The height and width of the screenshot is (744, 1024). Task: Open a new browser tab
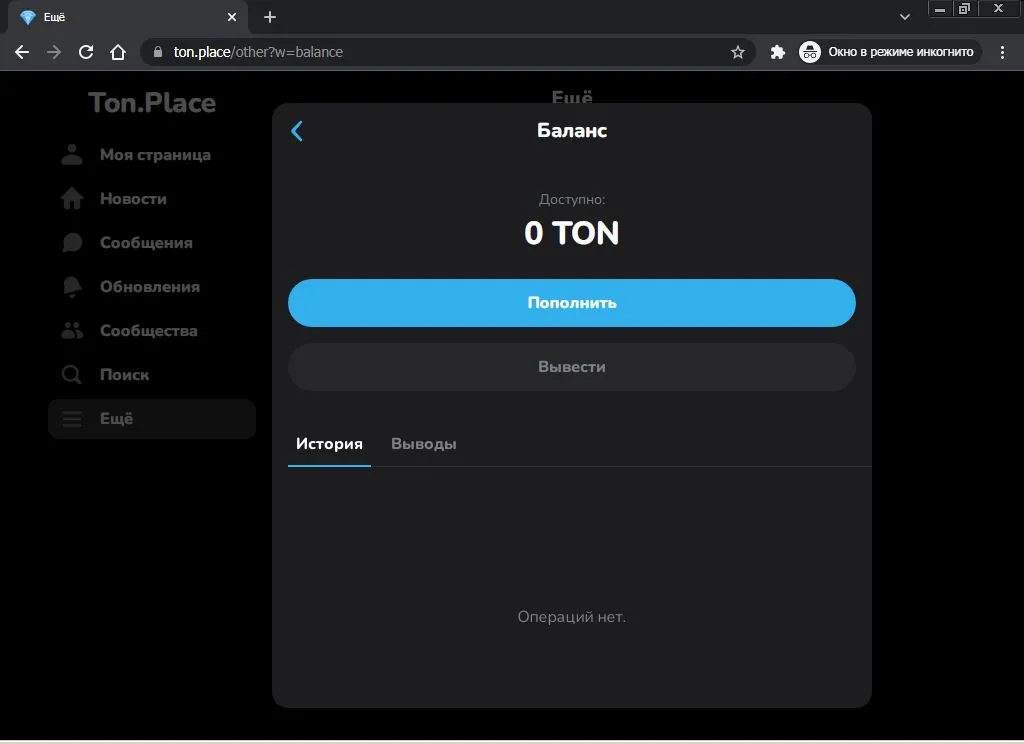pos(270,17)
